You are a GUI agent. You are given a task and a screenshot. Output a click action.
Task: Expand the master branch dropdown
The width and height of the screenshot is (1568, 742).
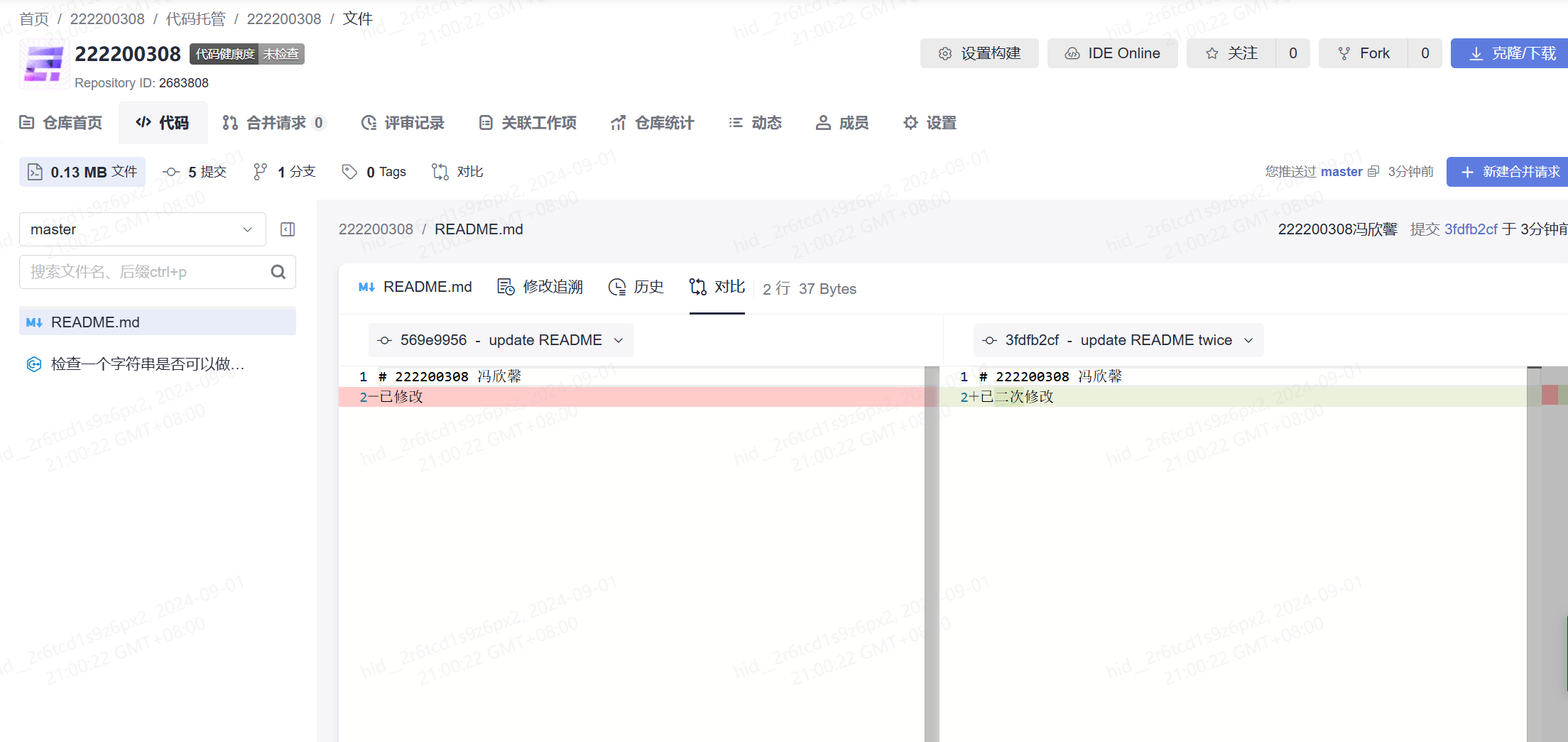(x=143, y=229)
